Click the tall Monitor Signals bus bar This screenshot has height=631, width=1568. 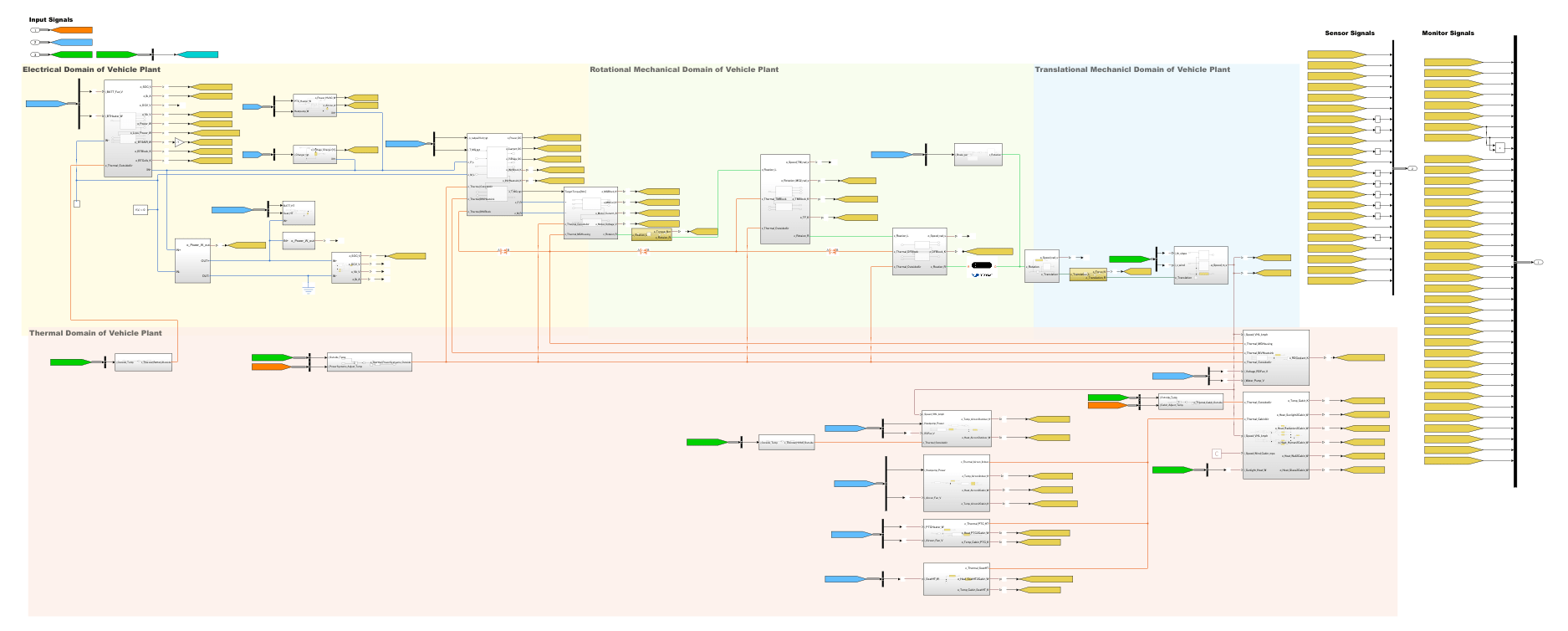pos(1514,260)
